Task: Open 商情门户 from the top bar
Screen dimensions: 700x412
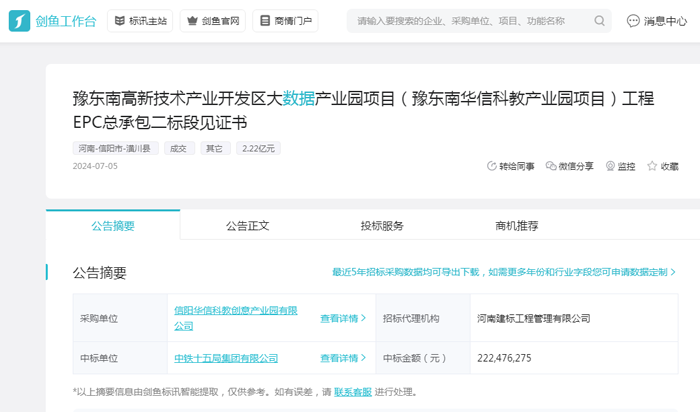Action: click(285, 21)
